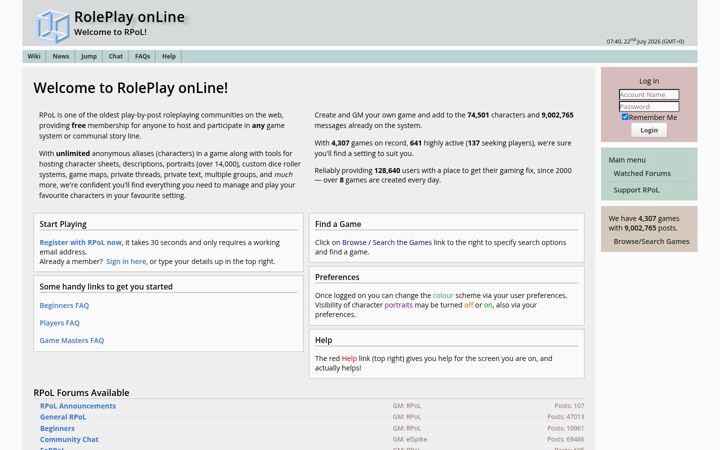This screenshot has height=450, width=720.
Task: Click the colour link in Preferences
Action: pyautogui.click(x=443, y=295)
